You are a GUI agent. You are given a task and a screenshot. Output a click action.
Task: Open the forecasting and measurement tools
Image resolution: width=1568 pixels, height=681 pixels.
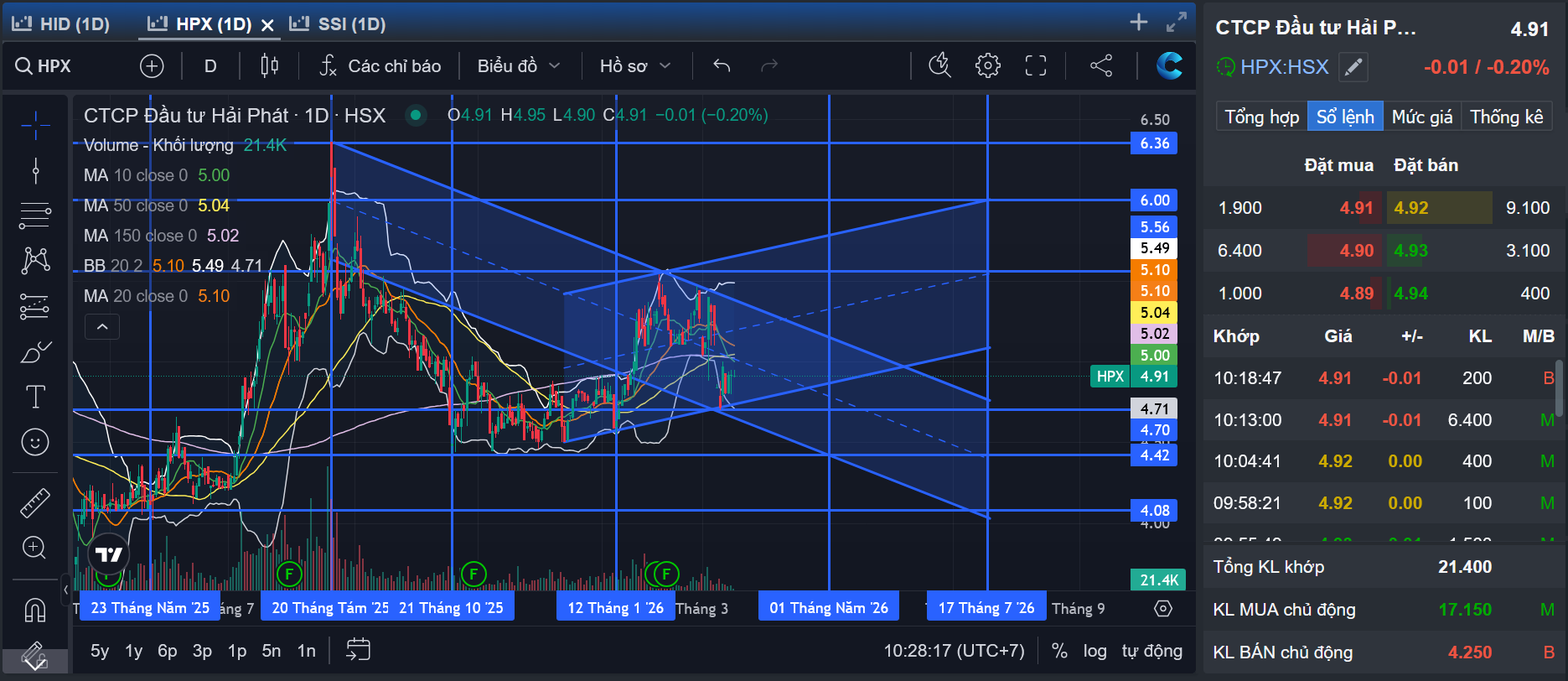point(35,306)
